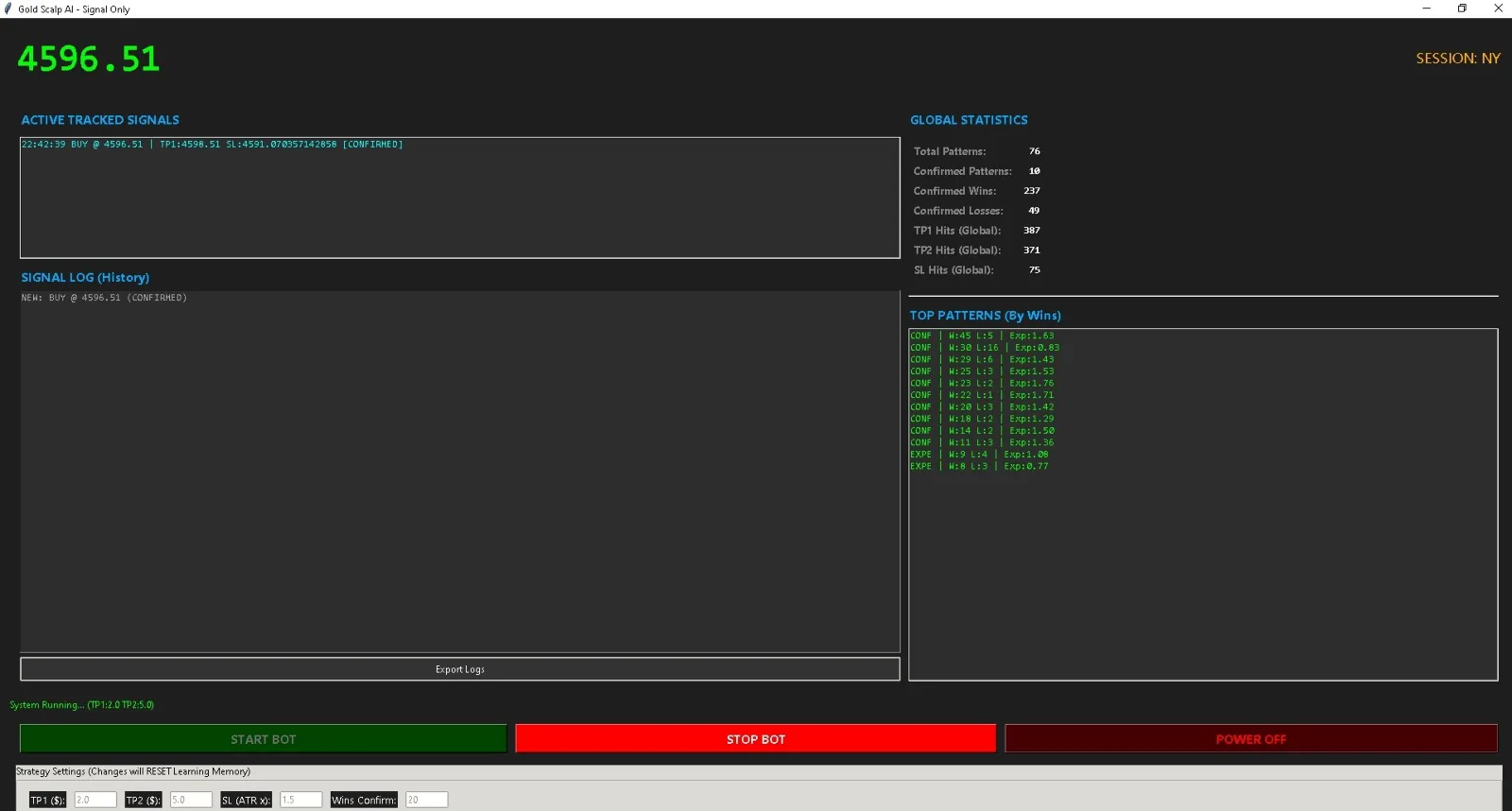
Task: Click the TP2 Hits (Global) value 371
Action: tap(1032, 250)
